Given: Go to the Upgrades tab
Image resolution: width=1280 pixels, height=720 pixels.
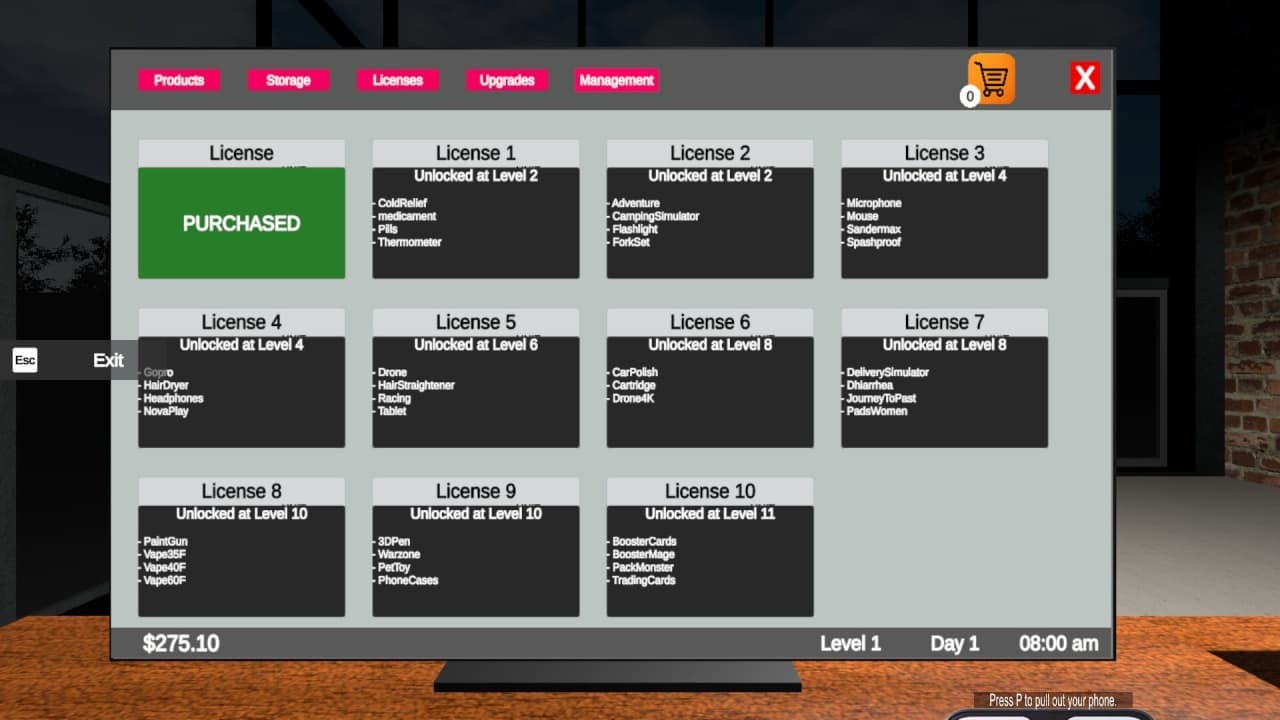Looking at the screenshot, I should click(507, 80).
